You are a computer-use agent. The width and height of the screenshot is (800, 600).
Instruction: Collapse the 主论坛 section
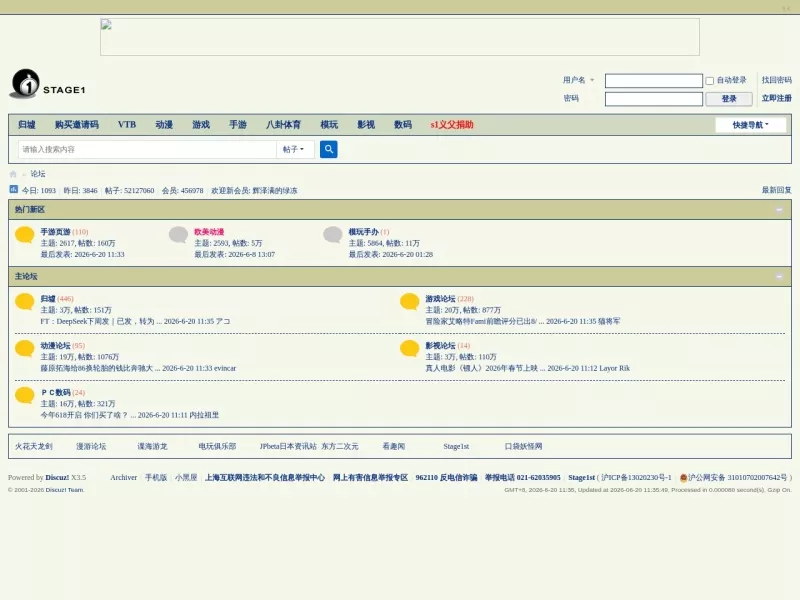(x=779, y=277)
